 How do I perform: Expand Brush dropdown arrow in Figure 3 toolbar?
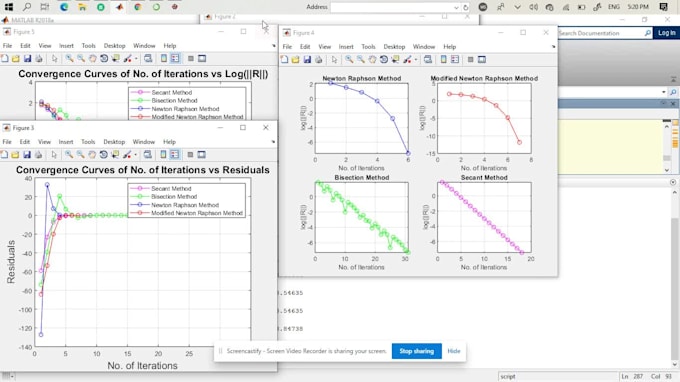click(135, 155)
